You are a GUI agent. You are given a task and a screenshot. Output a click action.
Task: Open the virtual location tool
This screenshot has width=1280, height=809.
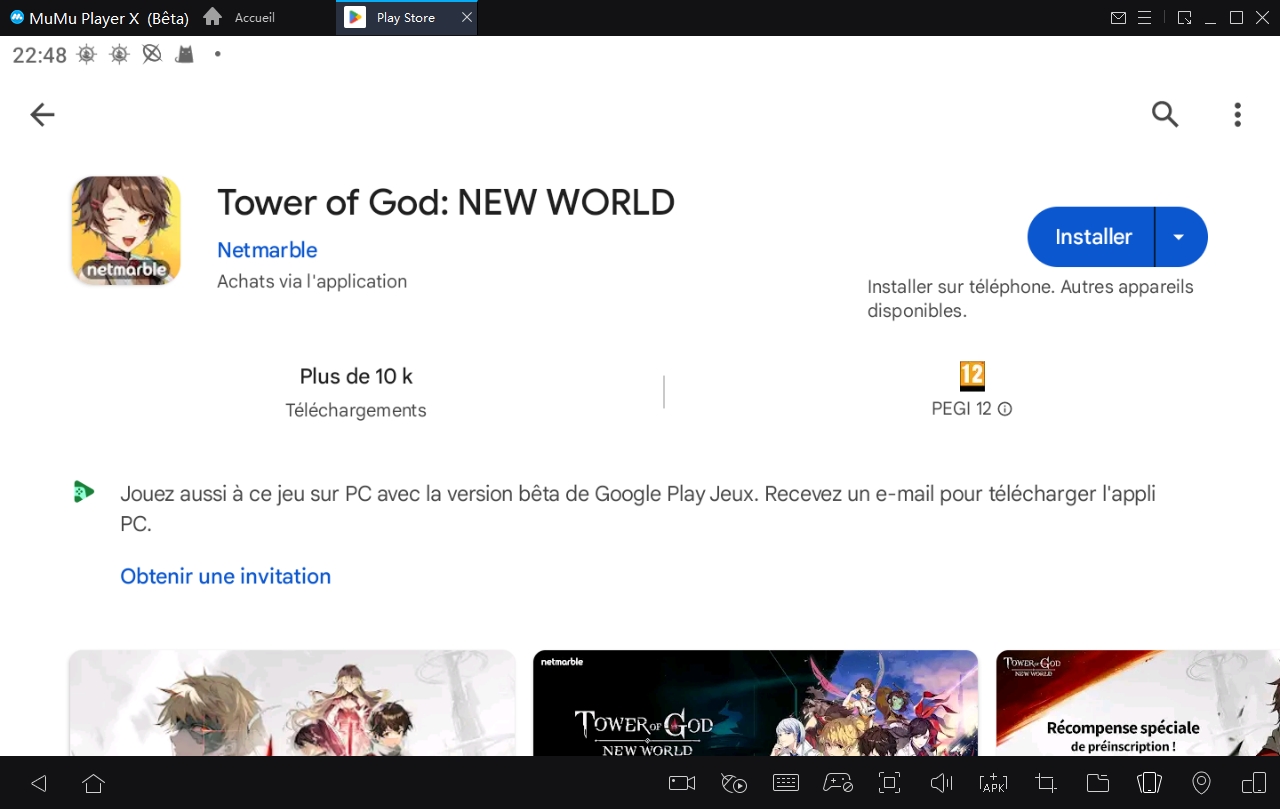[1201, 783]
